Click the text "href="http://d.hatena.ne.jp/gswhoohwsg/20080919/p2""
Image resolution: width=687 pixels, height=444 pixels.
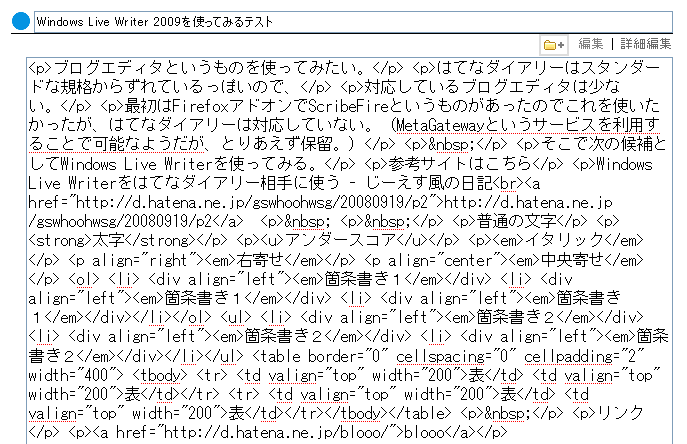click(x=236, y=202)
